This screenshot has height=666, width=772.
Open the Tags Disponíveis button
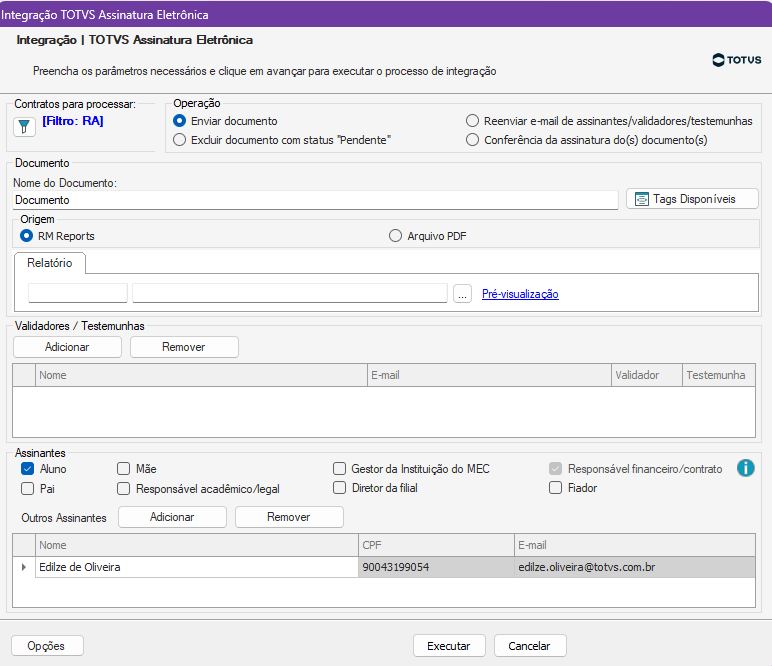point(692,199)
